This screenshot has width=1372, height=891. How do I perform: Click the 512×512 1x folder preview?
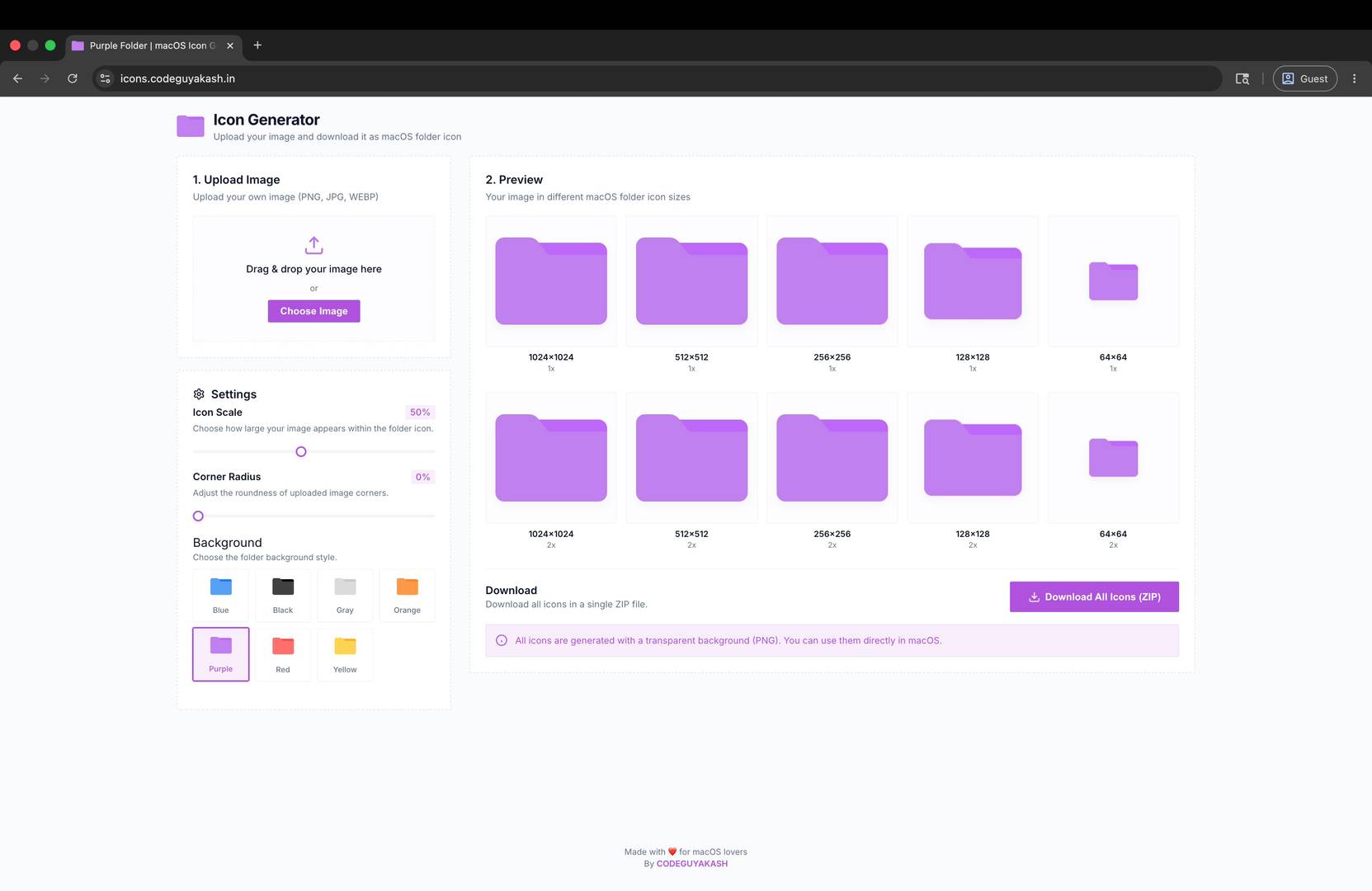[691, 280]
